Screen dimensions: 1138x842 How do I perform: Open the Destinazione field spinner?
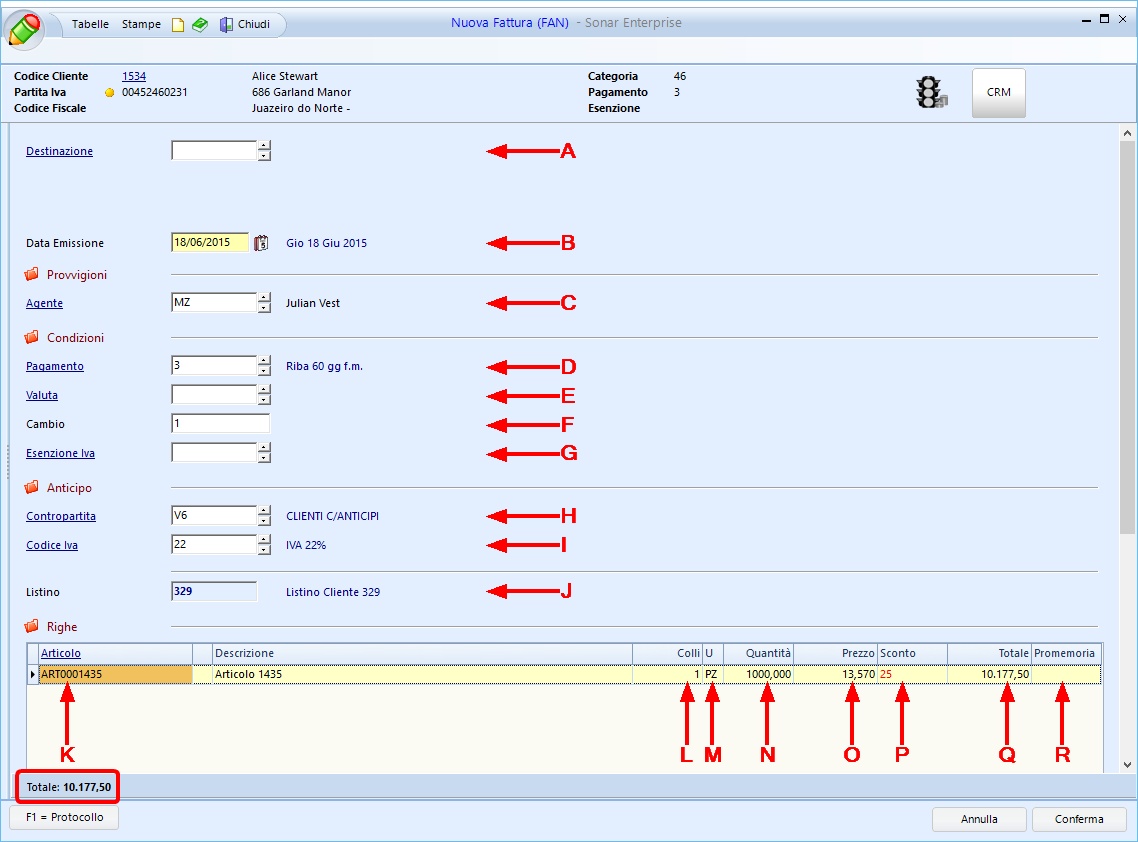tap(264, 151)
